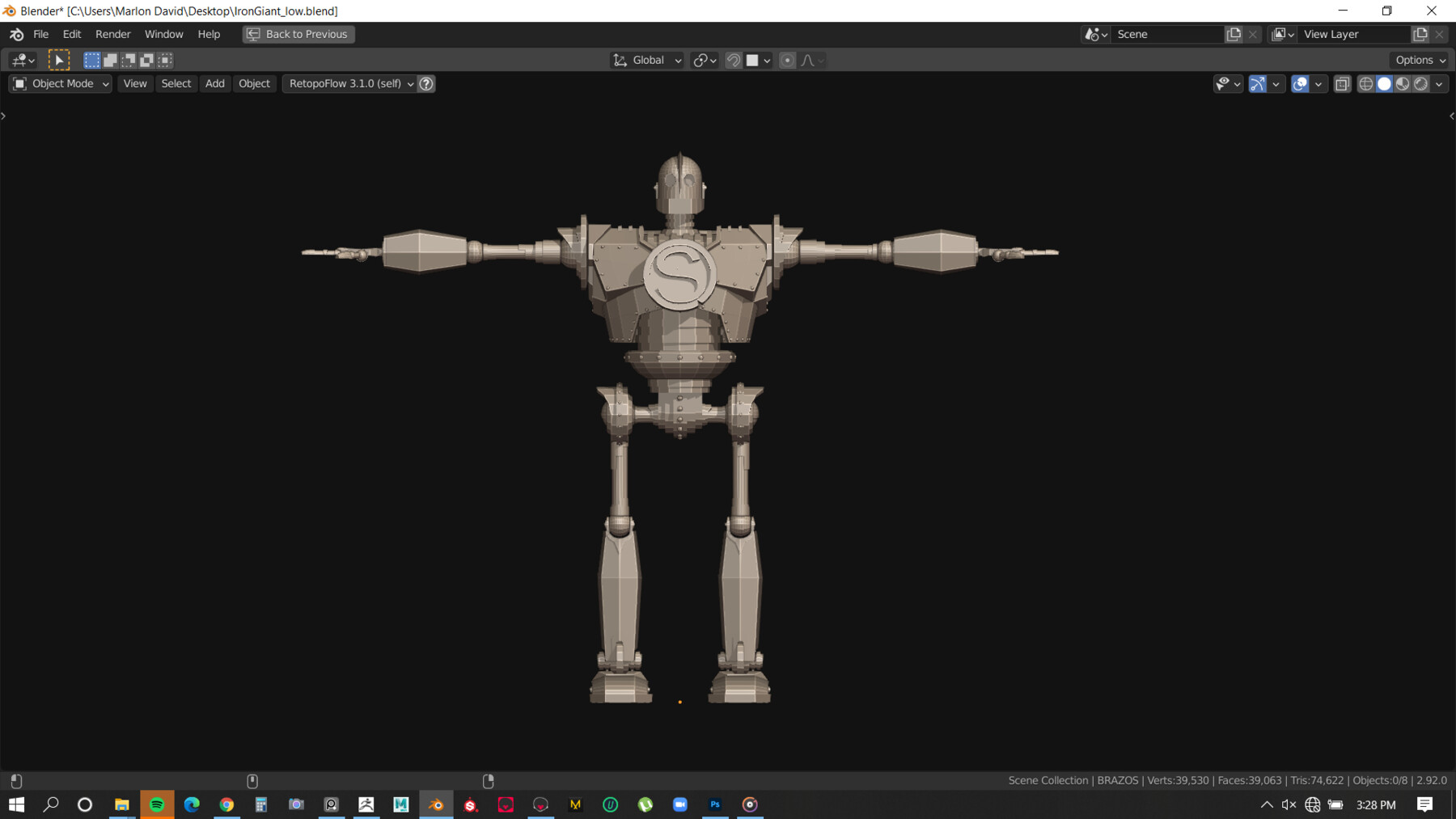
Task: Click the new scene icon beside Scene field
Action: pos(1234,34)
